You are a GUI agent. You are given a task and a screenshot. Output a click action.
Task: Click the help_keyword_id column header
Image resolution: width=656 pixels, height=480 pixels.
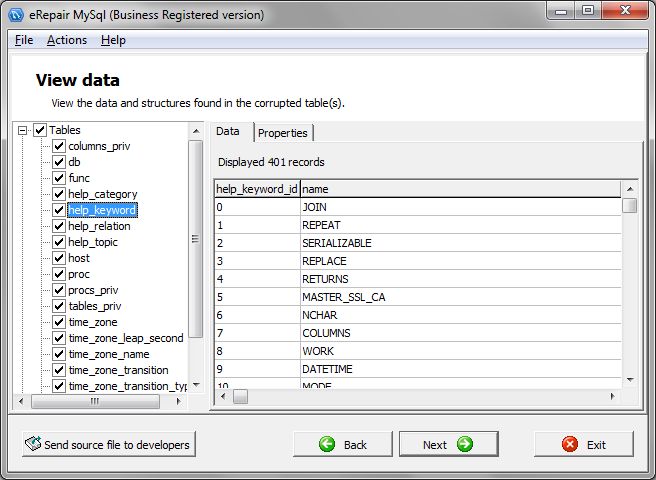coord(257,189)
